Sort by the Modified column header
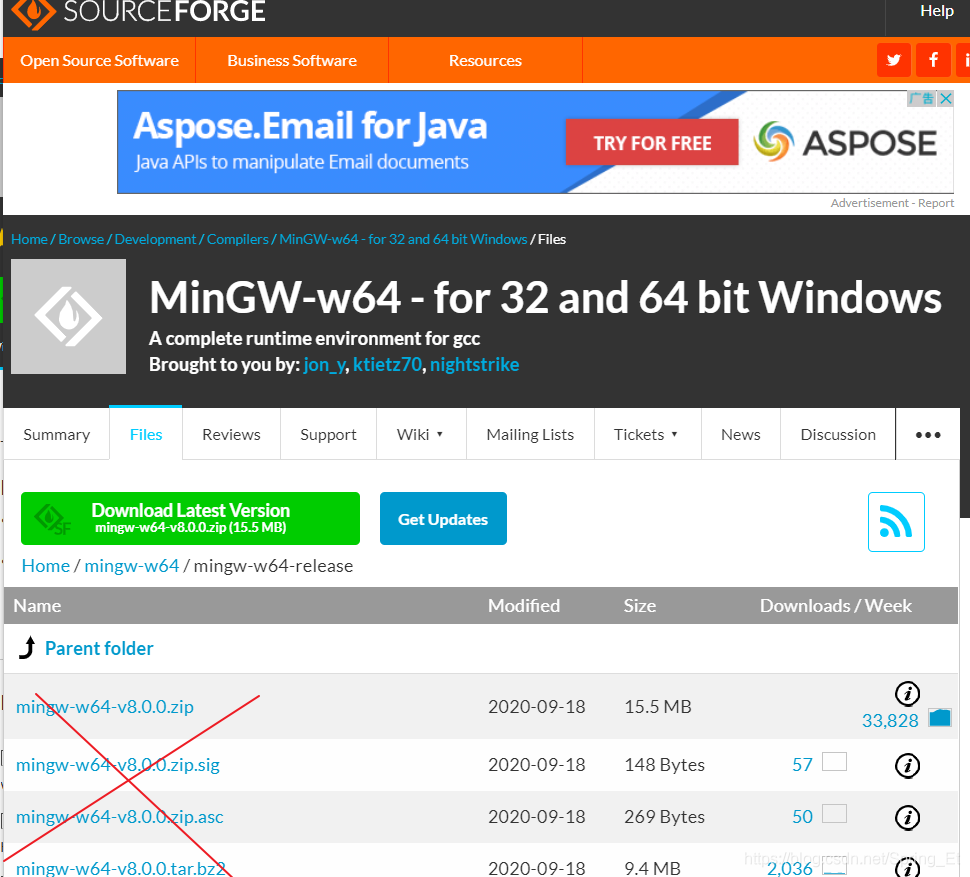Screen dimensions: 970x877 (524, 605)
